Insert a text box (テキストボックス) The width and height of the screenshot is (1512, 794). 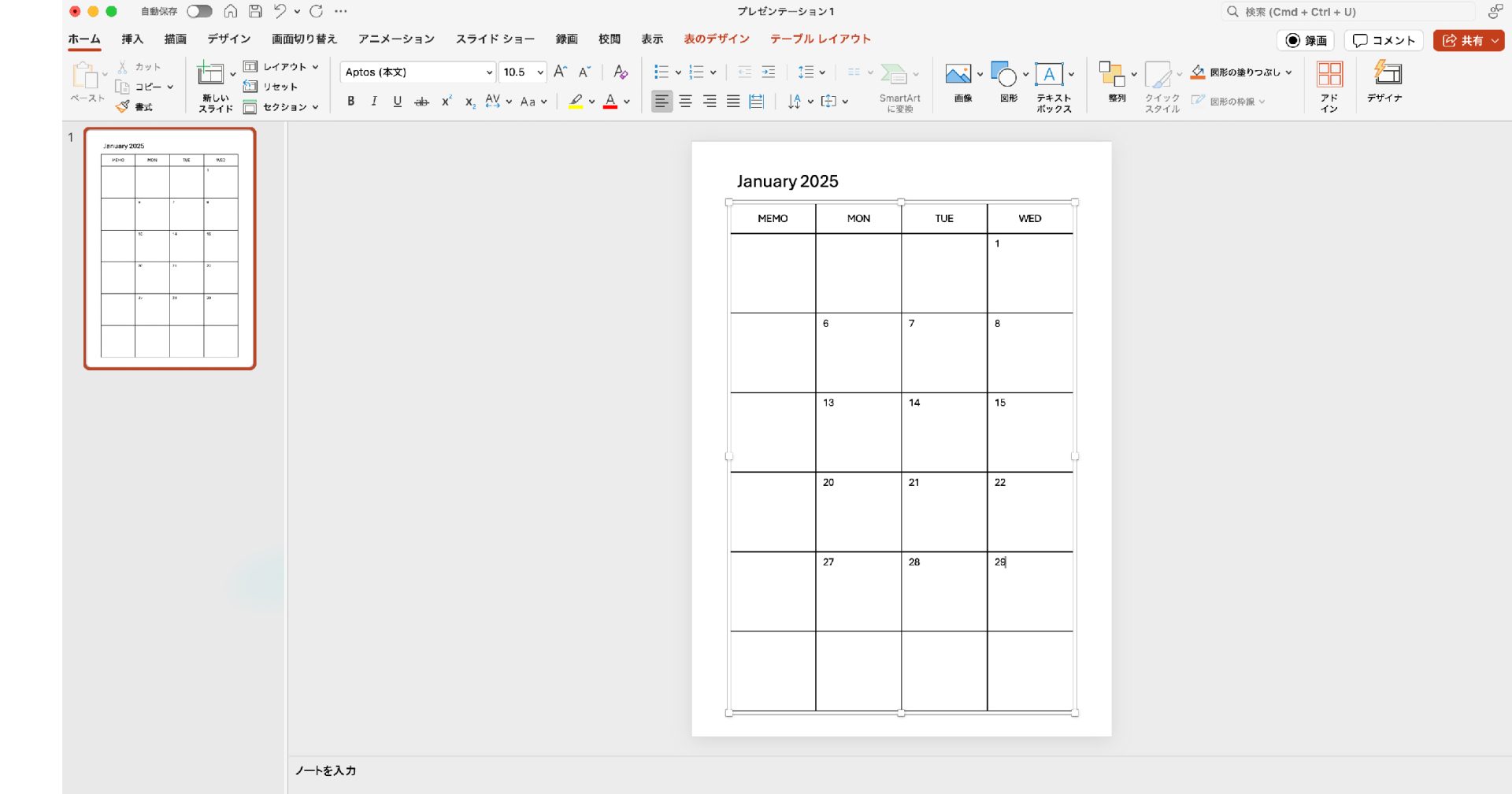pos(1051,87)
